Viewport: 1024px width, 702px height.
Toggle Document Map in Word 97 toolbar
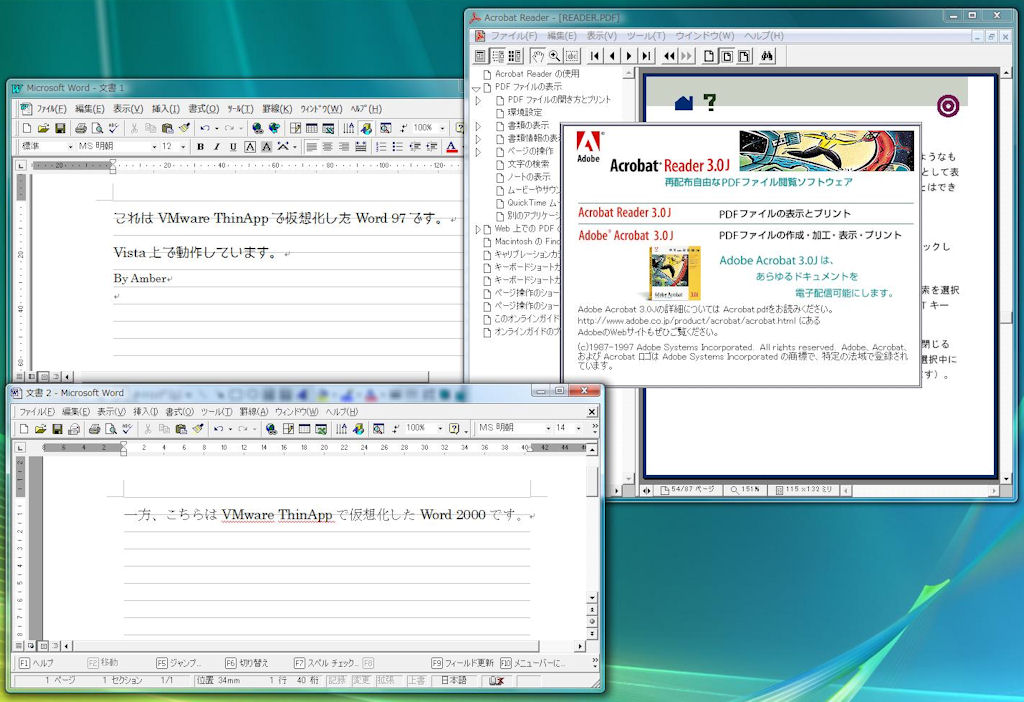[386, 128]
